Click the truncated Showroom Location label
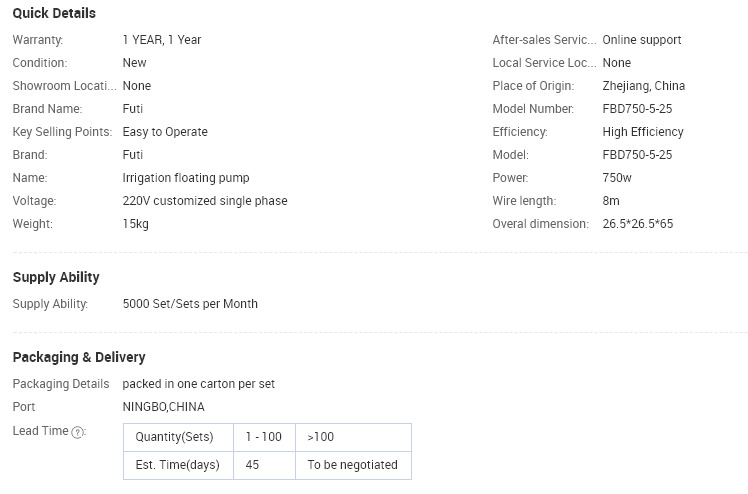This screenshot has width=748, height=494. (64, 86)
